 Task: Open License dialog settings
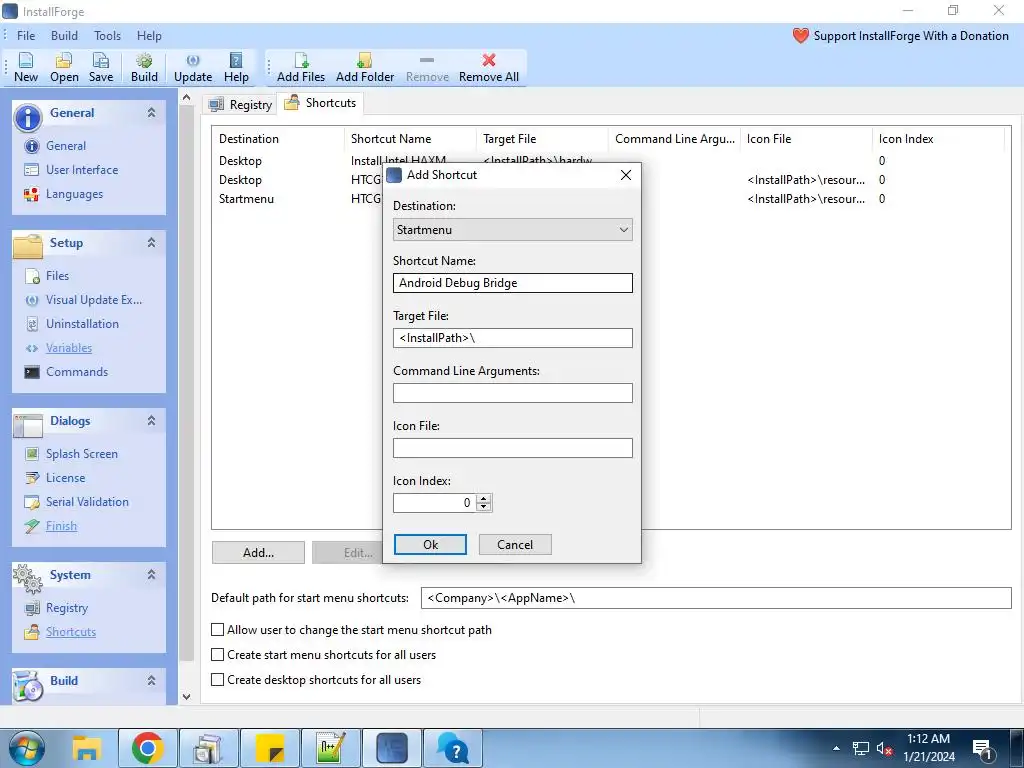click(x=65, y=478)
